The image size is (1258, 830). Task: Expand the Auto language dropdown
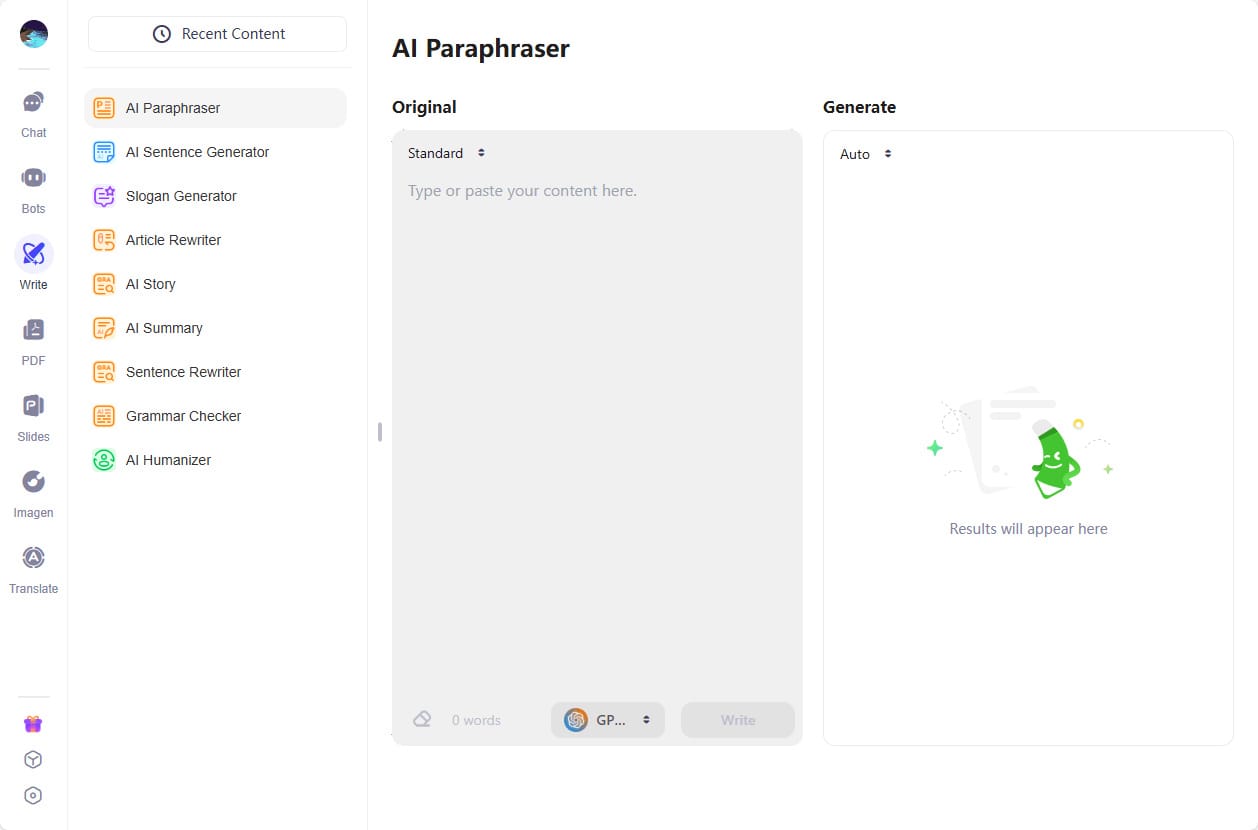tap(865, 154)
